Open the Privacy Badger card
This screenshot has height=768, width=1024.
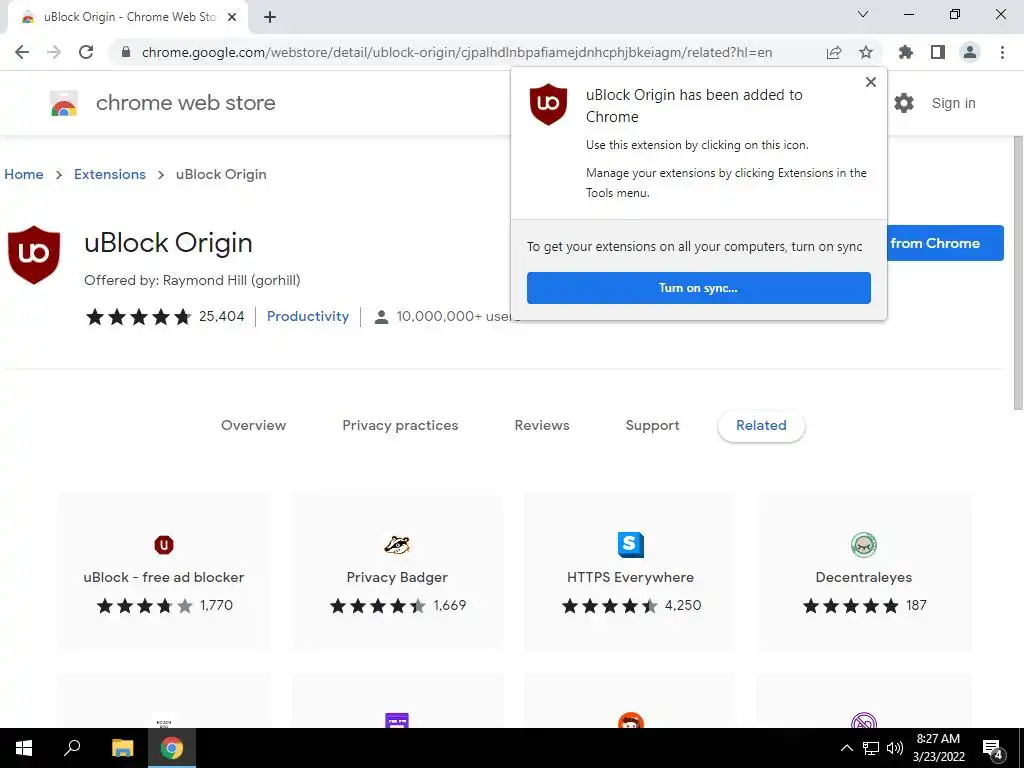(397, 572)
